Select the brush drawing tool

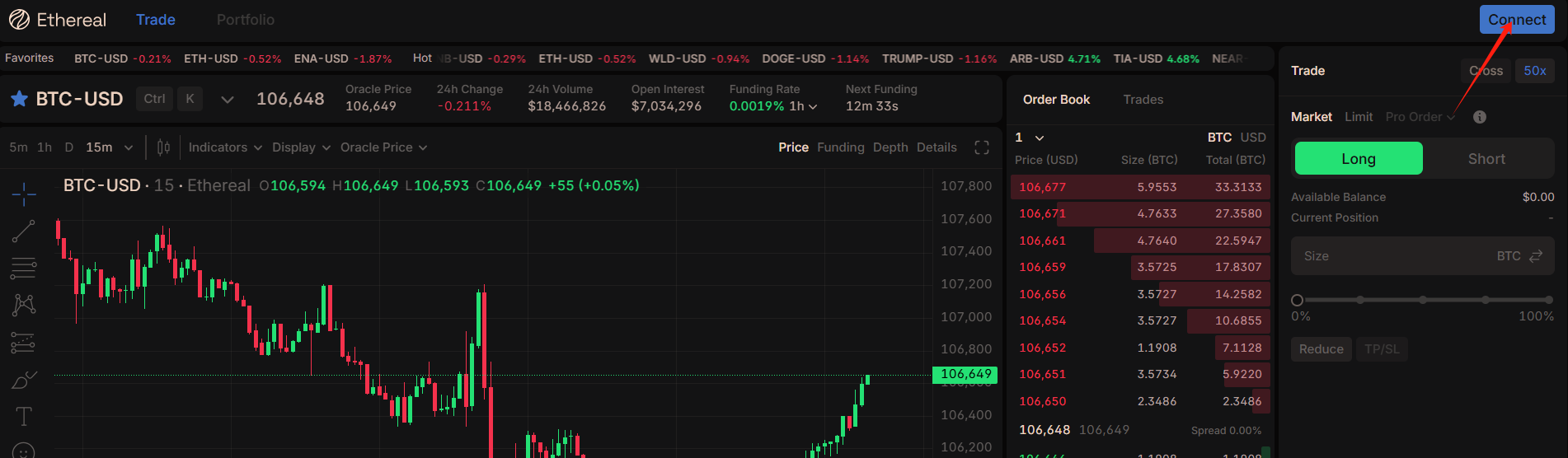tap(24, 380)
